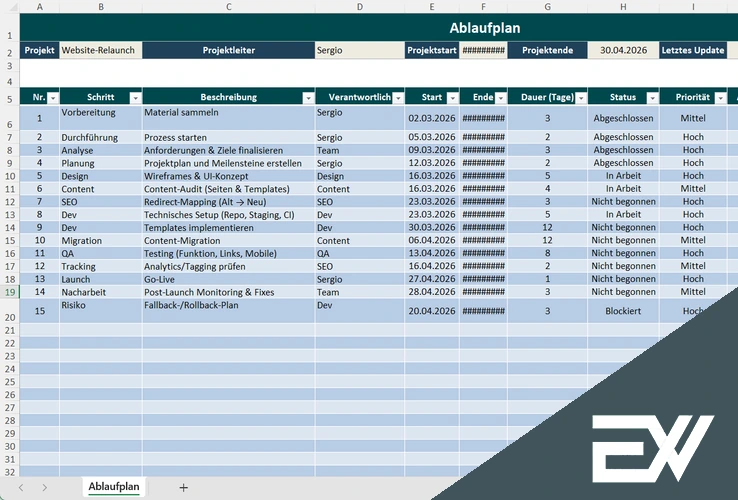Select column C header
Screen dimensions: 738x500
coord(228,7)
